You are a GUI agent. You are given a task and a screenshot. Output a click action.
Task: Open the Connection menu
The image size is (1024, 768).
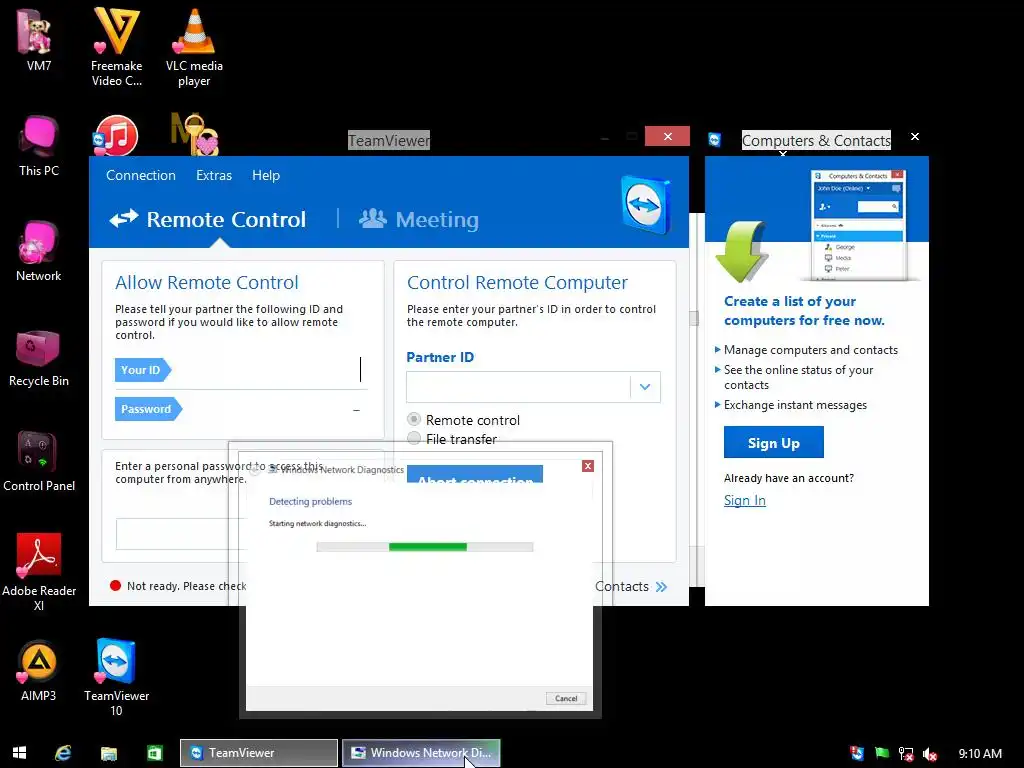[141, 175]
